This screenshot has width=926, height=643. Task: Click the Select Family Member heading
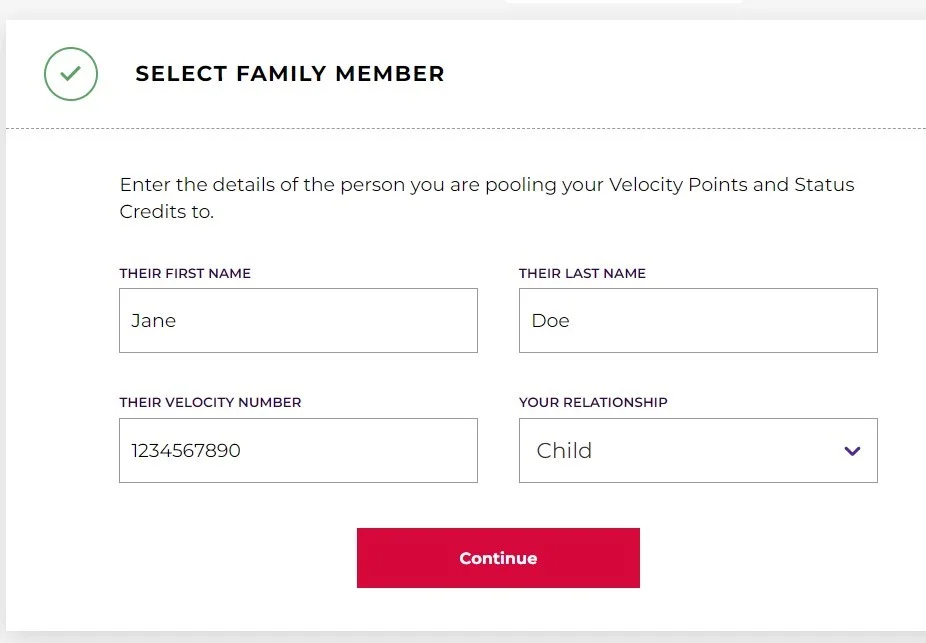tap(290, 74)
